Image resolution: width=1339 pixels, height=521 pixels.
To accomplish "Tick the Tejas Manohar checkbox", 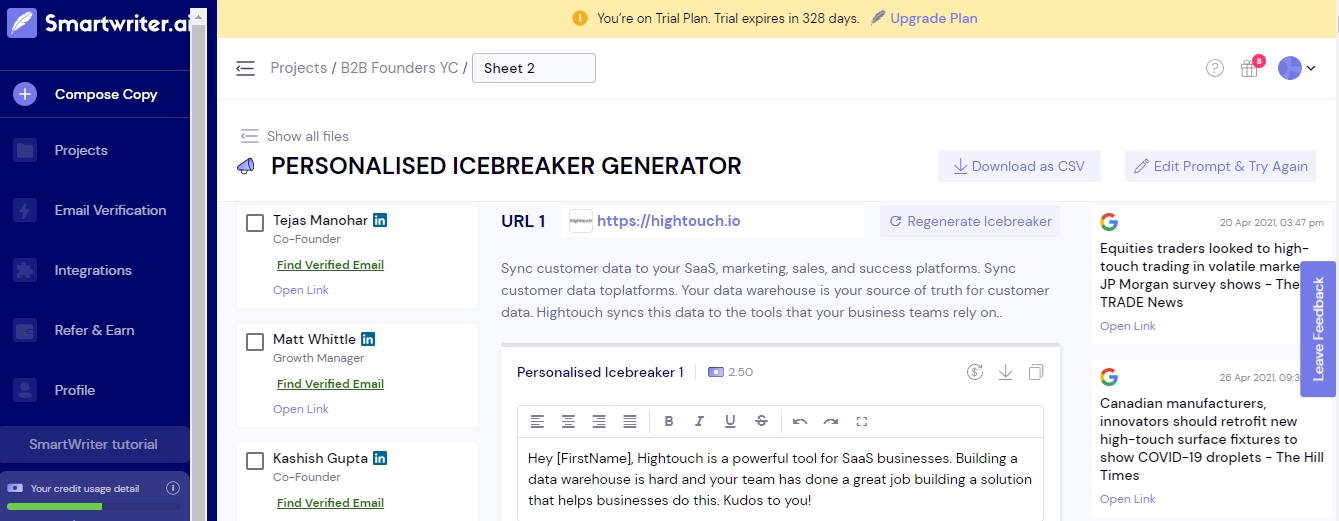I will 255,223.
